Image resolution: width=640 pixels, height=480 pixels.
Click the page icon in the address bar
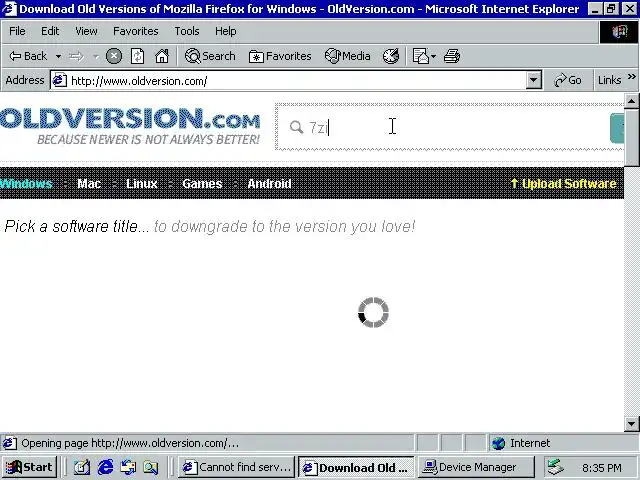click(x=60, y=80)
